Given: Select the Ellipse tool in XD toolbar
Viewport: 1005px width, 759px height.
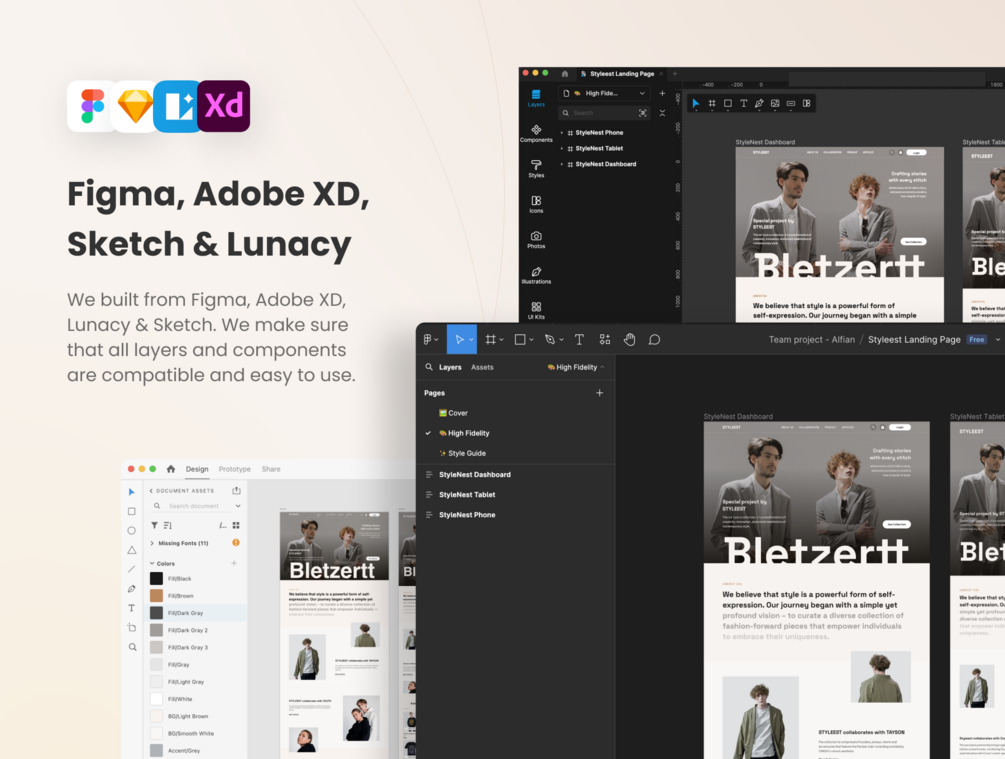Looking at the screenshot, I should (131, 531).
